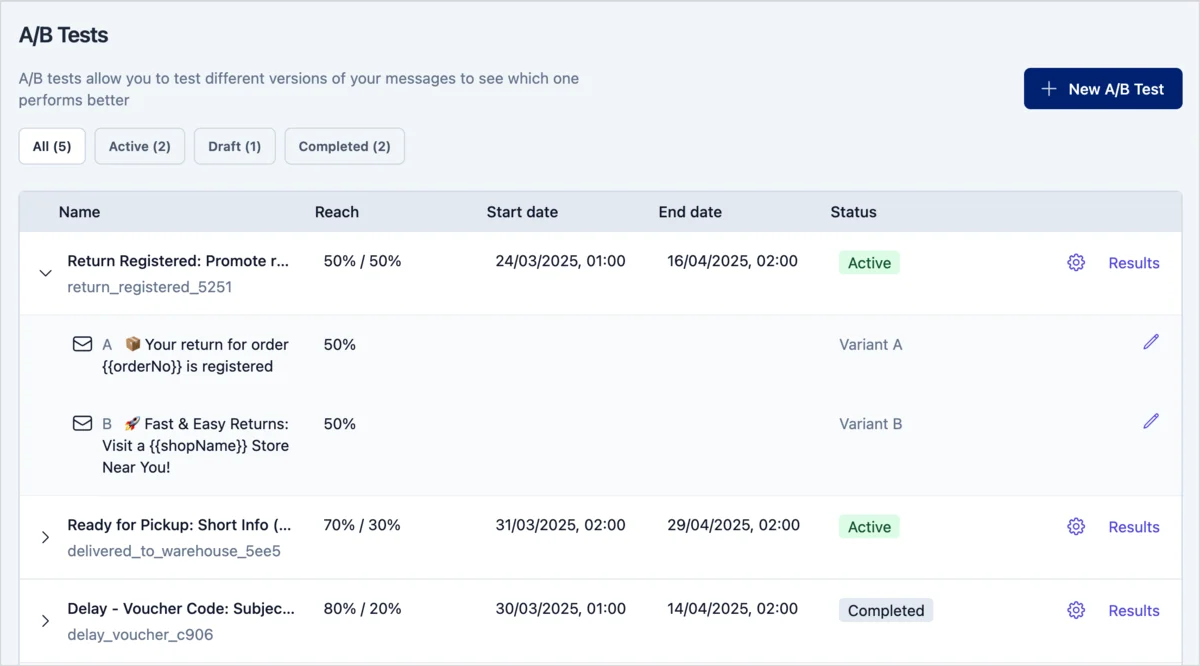This screenshot has width=1200, height=666.
Task: Select the delivered_to_warehouse_5ee5 identifier
Action: point(174,551)
